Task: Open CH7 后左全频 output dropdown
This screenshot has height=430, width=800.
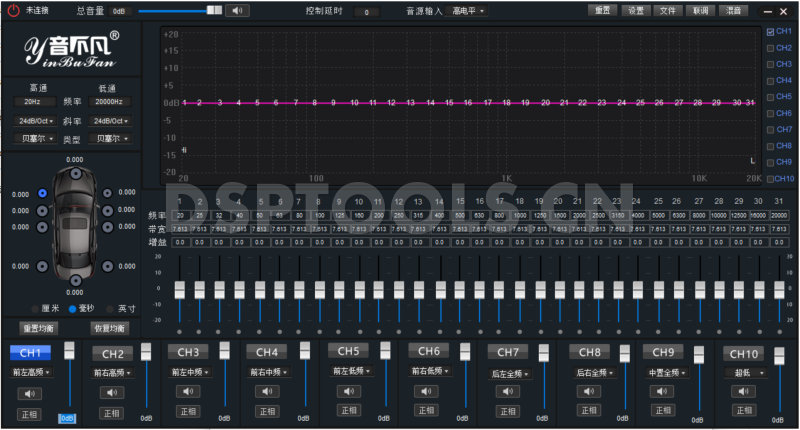Action: click(510, 374)
